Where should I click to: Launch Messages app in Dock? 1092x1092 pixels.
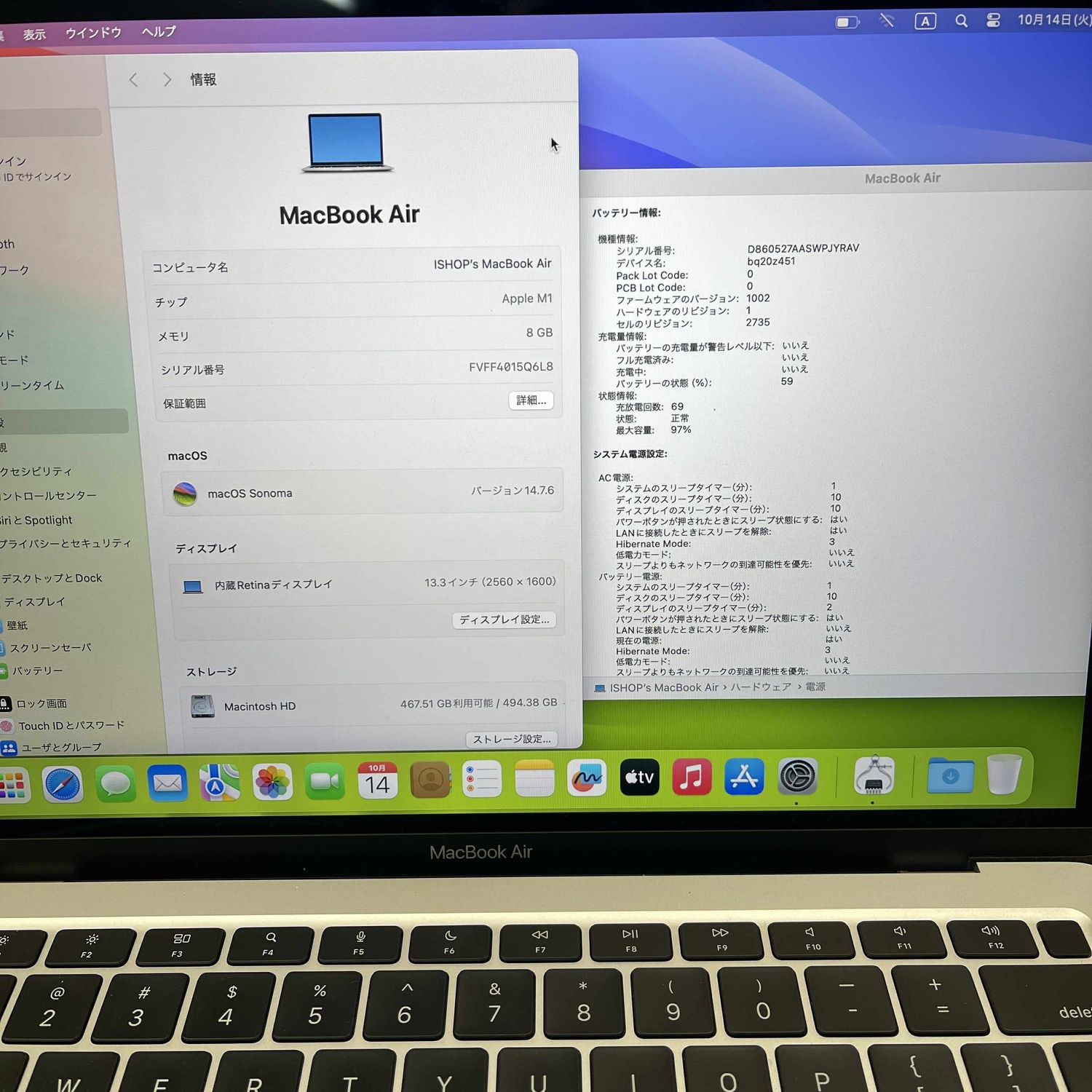(115, 784)
